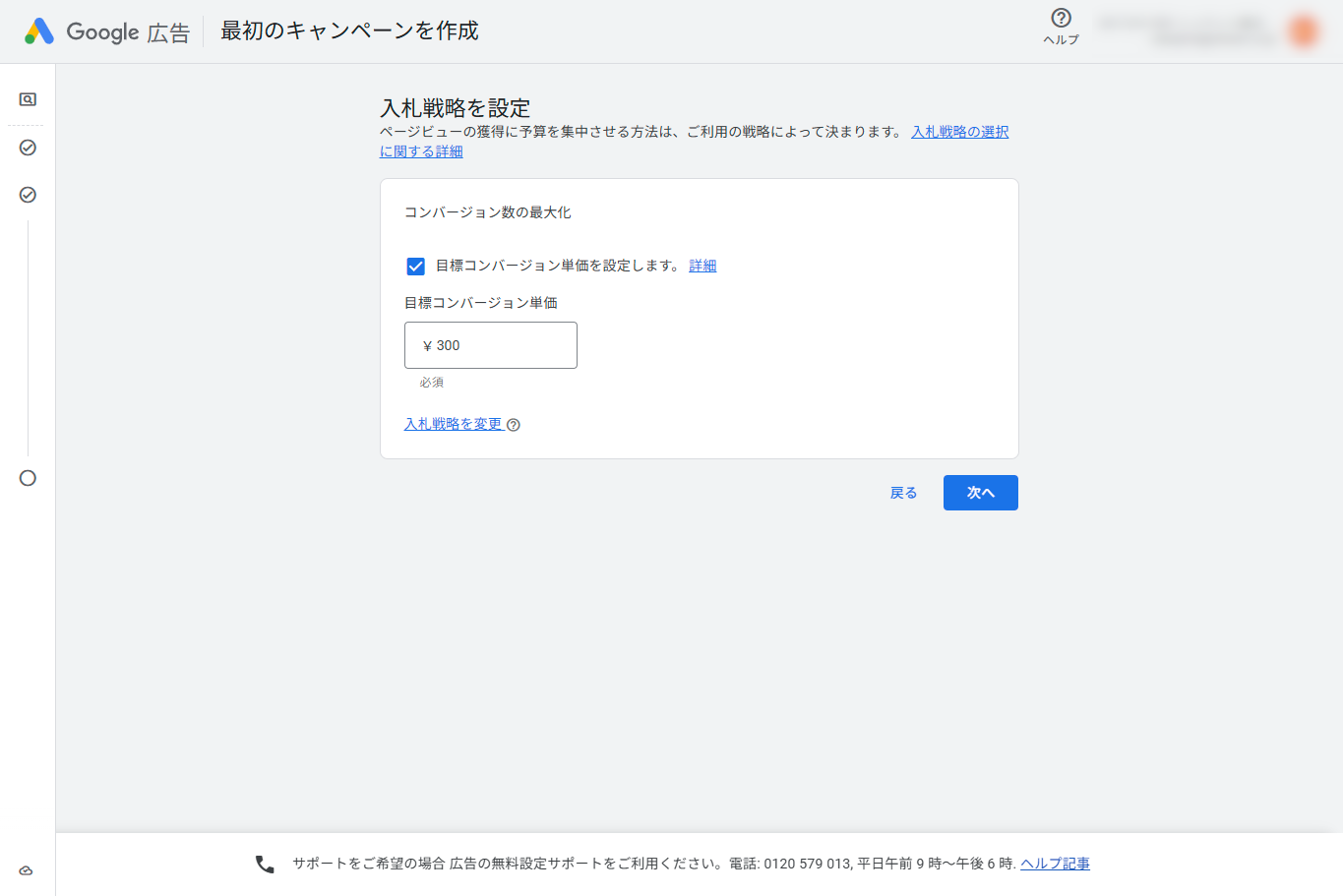Open the ヘルプ記事 link in the footer
The height and width of the screenshot is (896, 1343).
pyautogui.click(x=1054, y=863)
